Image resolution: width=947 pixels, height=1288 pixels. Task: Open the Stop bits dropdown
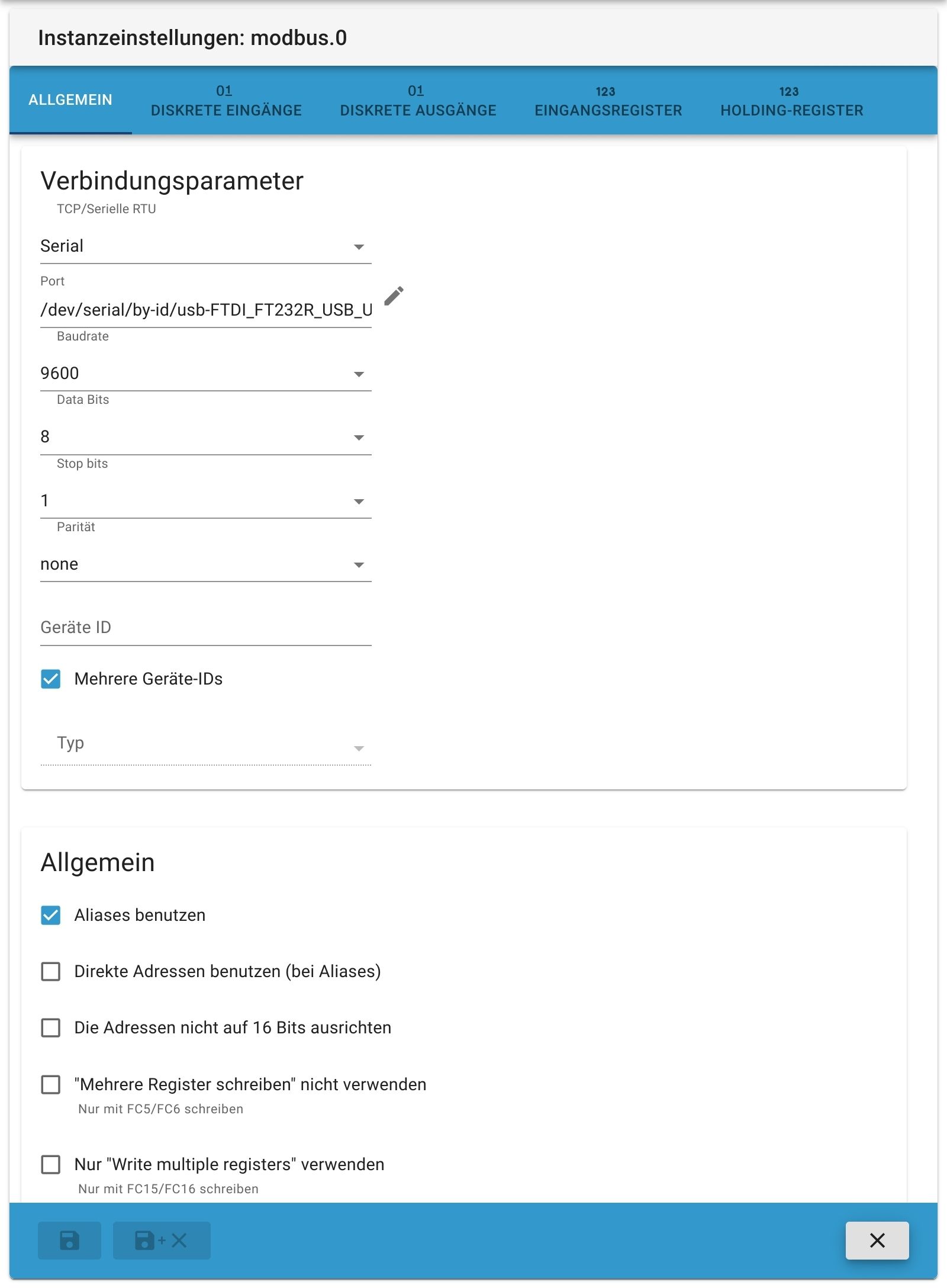point(205,501)
